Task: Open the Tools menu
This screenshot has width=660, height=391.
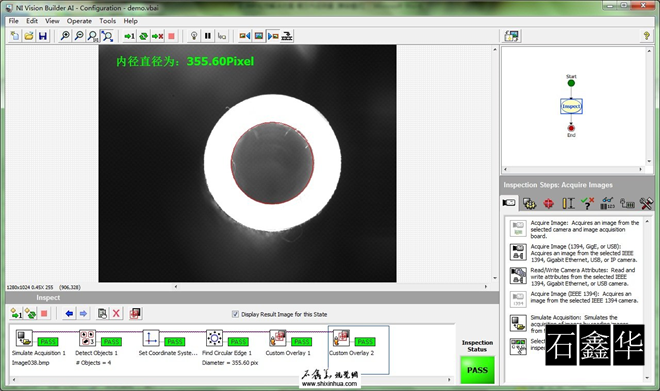Action: point(107,21)
